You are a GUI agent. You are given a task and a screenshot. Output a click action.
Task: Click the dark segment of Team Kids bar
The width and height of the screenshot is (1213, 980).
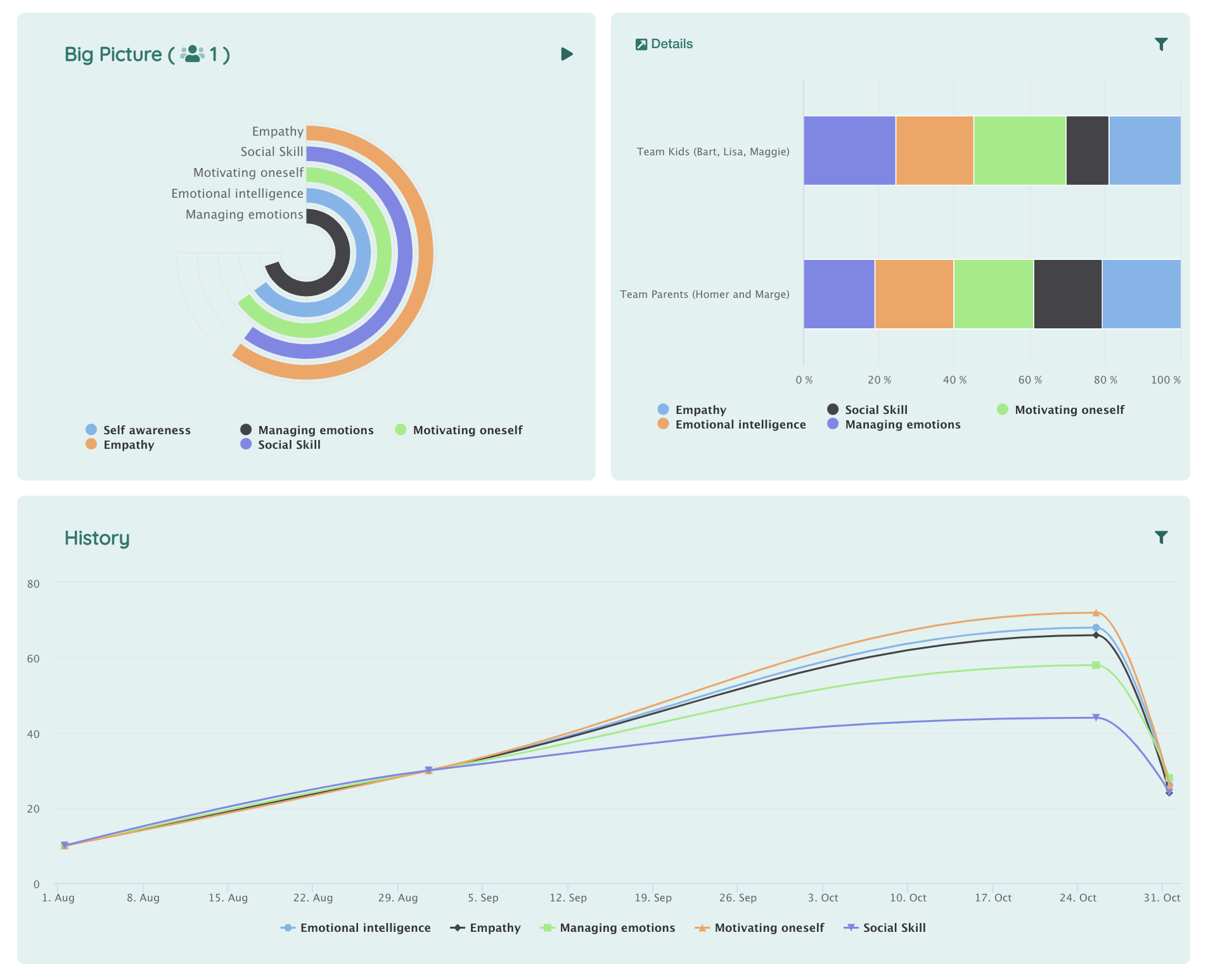coord(1088,150)
